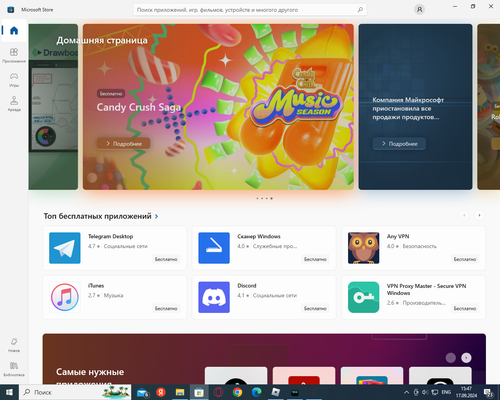Click Microsoft Store icon in taskbar
This screenshot has width=500, height=400.
[x=199, y=392]
